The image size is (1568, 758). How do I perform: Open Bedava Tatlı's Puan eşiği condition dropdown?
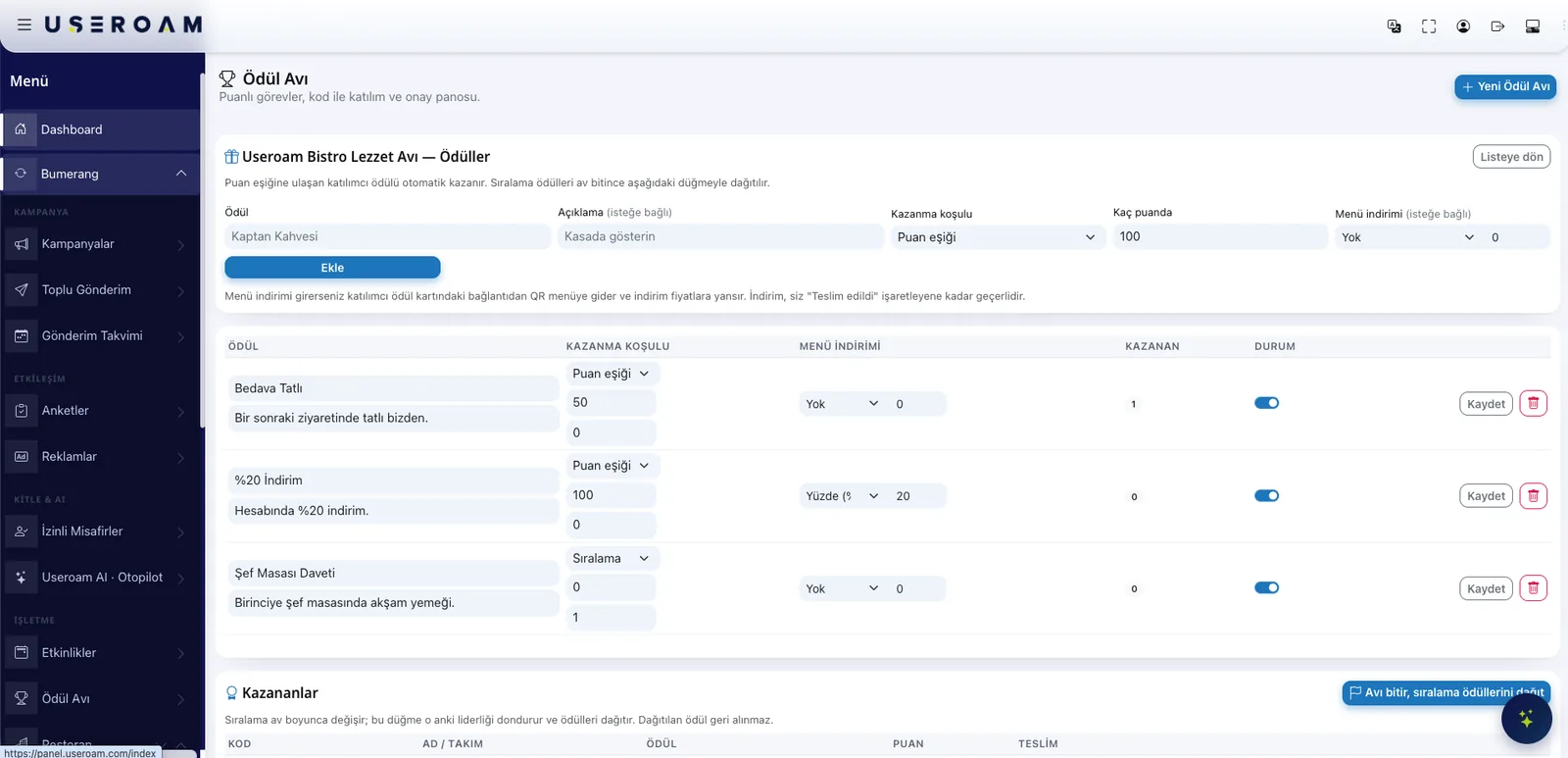[x=612, y=374]
